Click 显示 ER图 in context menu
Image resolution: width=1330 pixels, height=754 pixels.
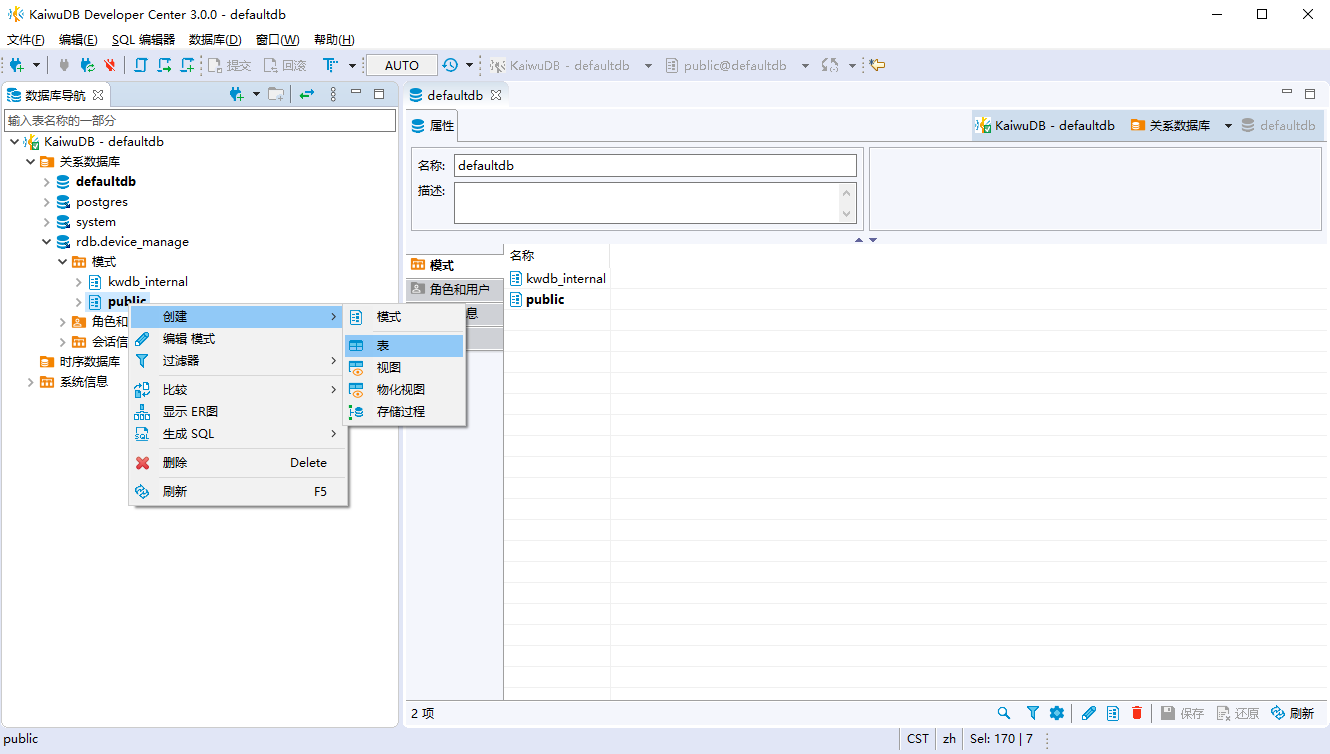pyautogui.click(x=238, y=411)
